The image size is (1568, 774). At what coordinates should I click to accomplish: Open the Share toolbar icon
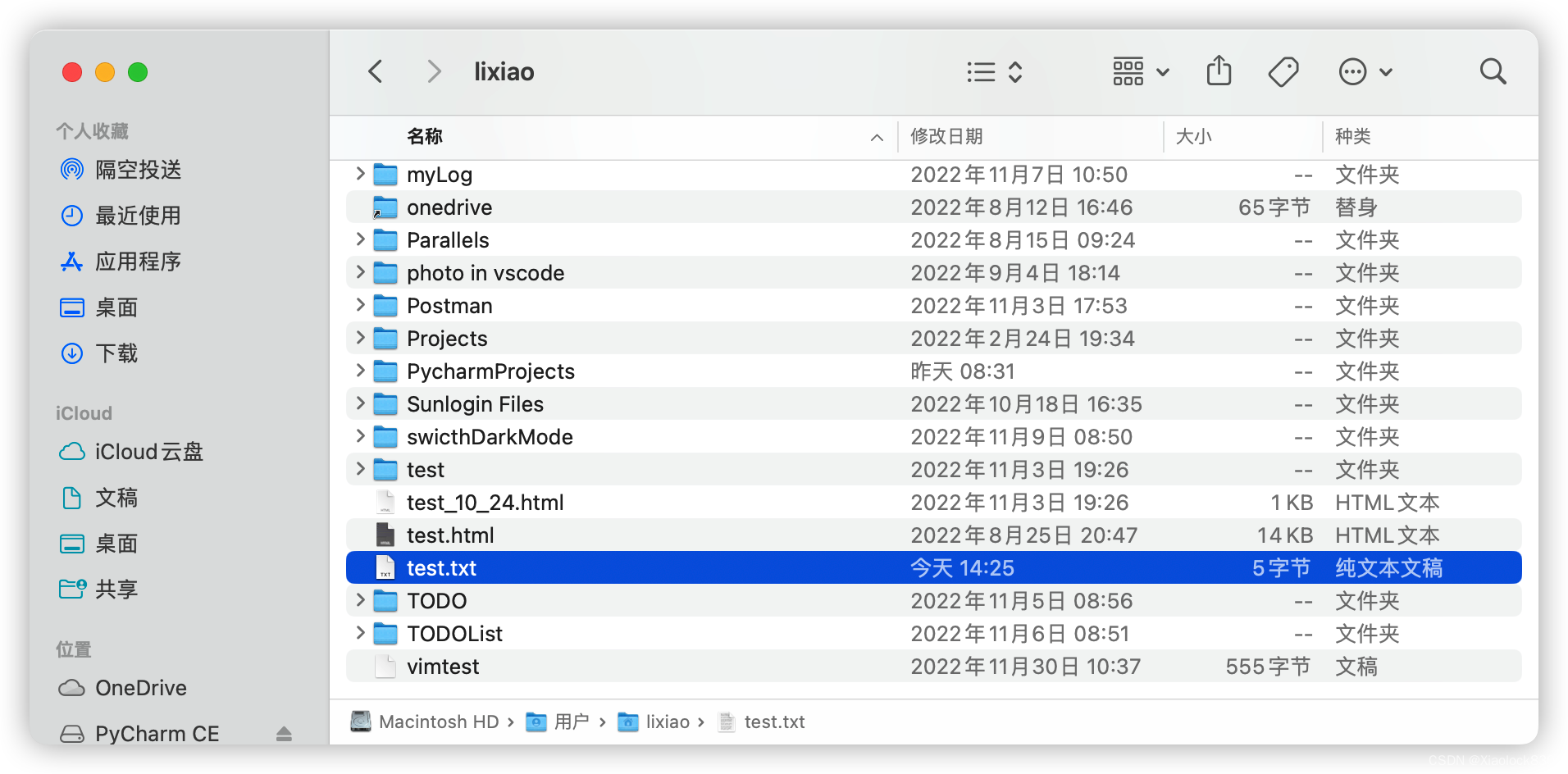1219,71
